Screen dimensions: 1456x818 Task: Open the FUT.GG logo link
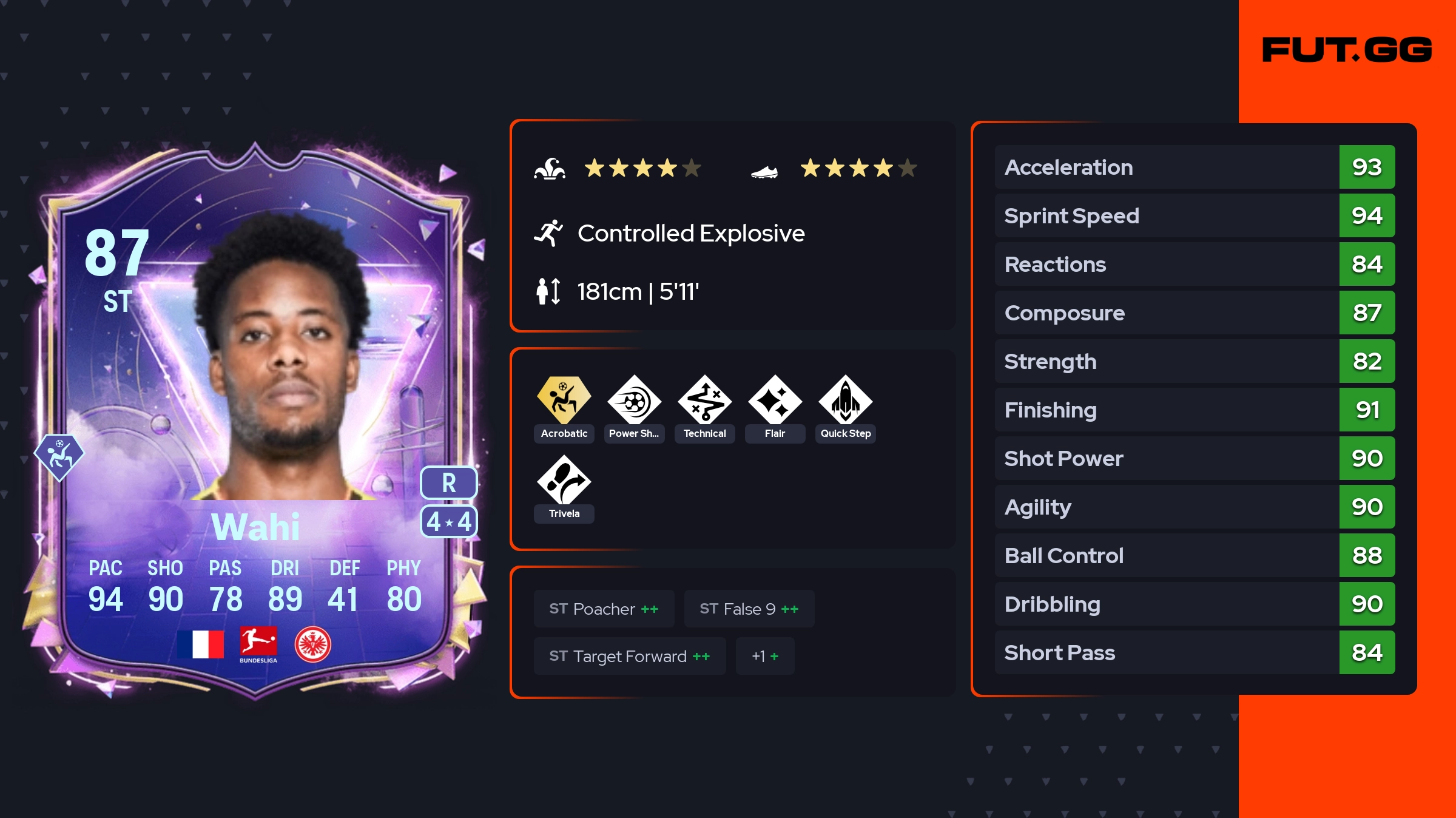point(1347,50)
